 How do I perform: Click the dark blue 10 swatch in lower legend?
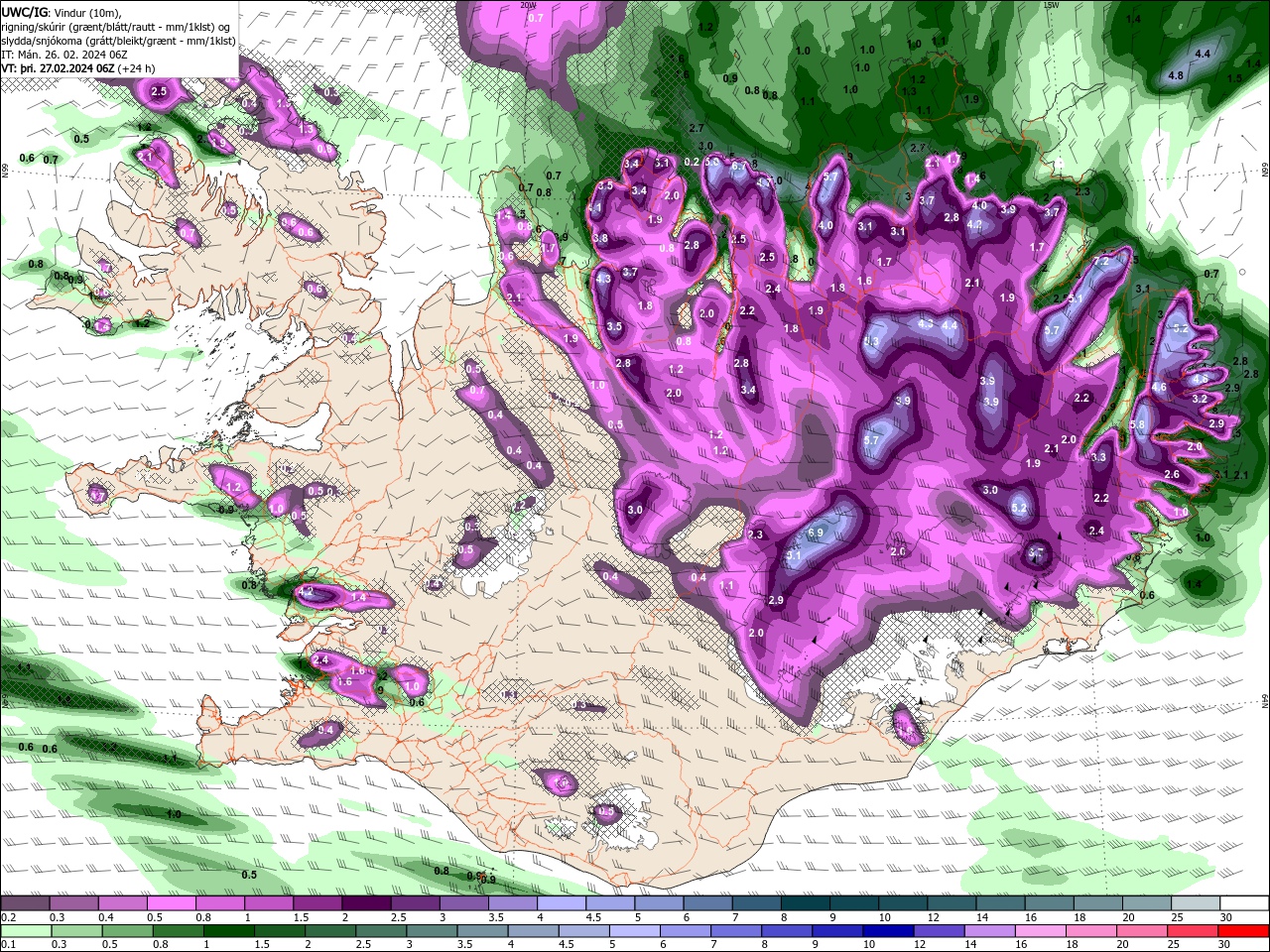886,931
